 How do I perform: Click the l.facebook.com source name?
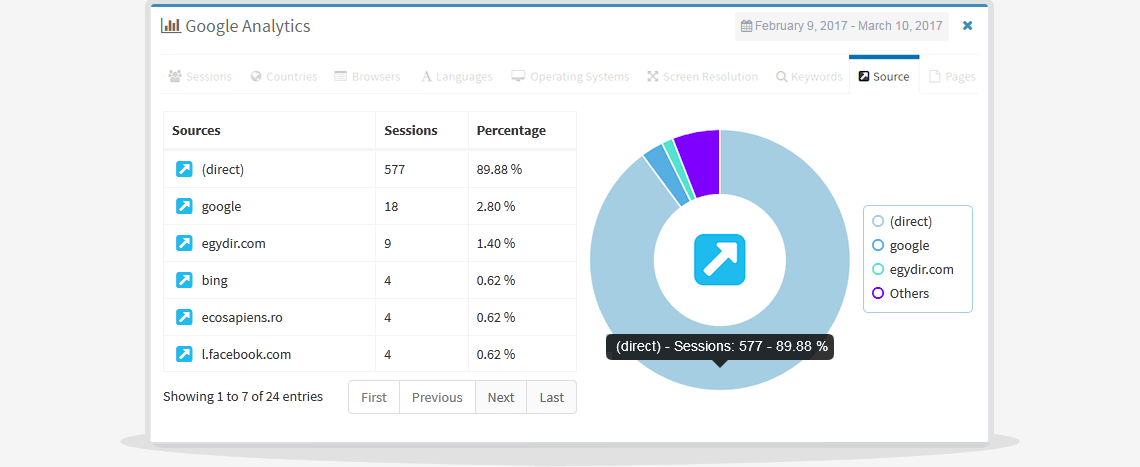coord(246,354)
